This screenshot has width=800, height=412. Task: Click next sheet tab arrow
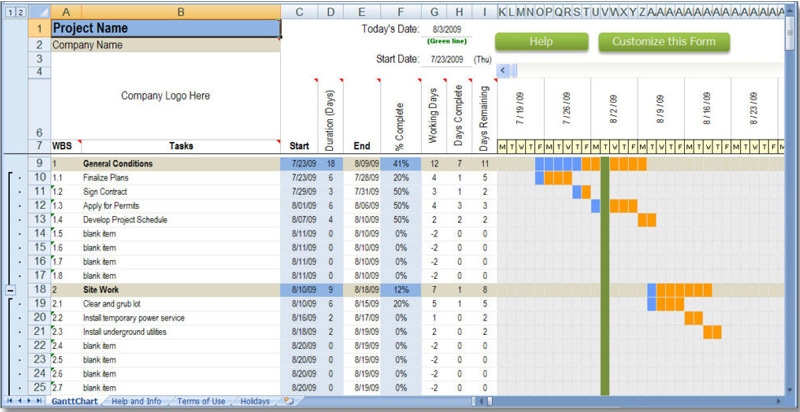(x=30, y=401)
